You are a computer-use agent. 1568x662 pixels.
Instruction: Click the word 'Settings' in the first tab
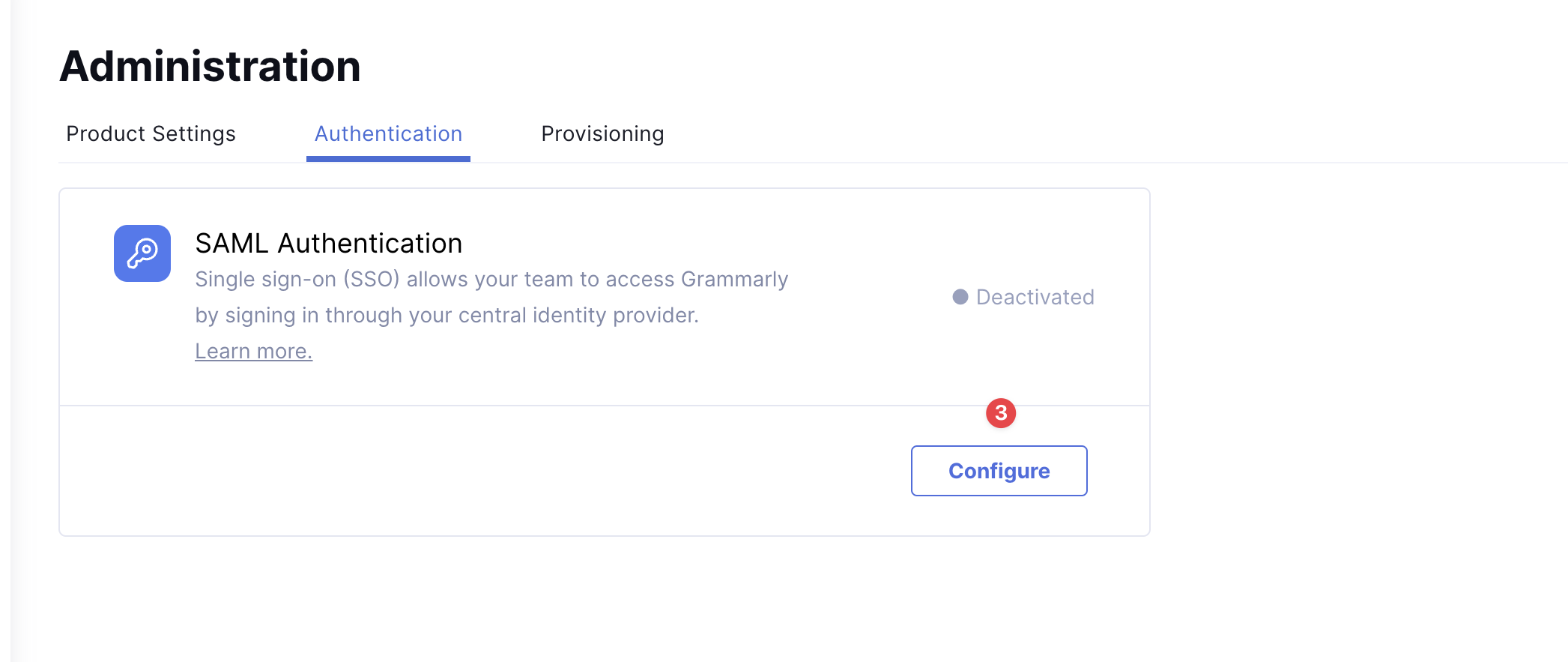click(x=193, y=133)
